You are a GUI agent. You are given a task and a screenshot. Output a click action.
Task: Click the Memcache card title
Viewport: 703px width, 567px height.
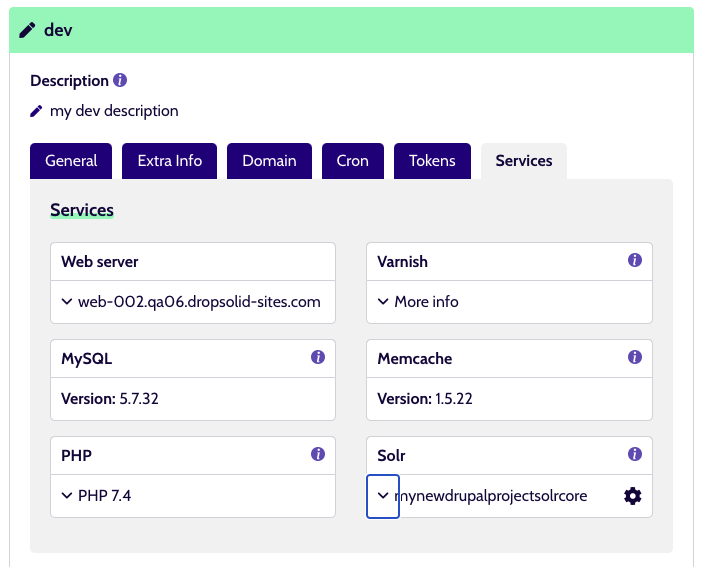coord(415,359)
